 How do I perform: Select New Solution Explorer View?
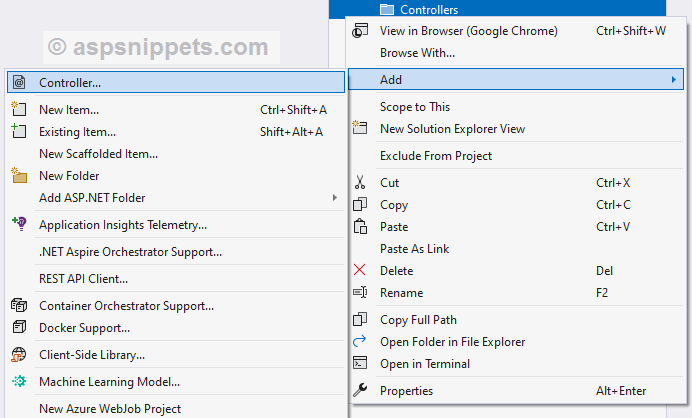[515, 129]
